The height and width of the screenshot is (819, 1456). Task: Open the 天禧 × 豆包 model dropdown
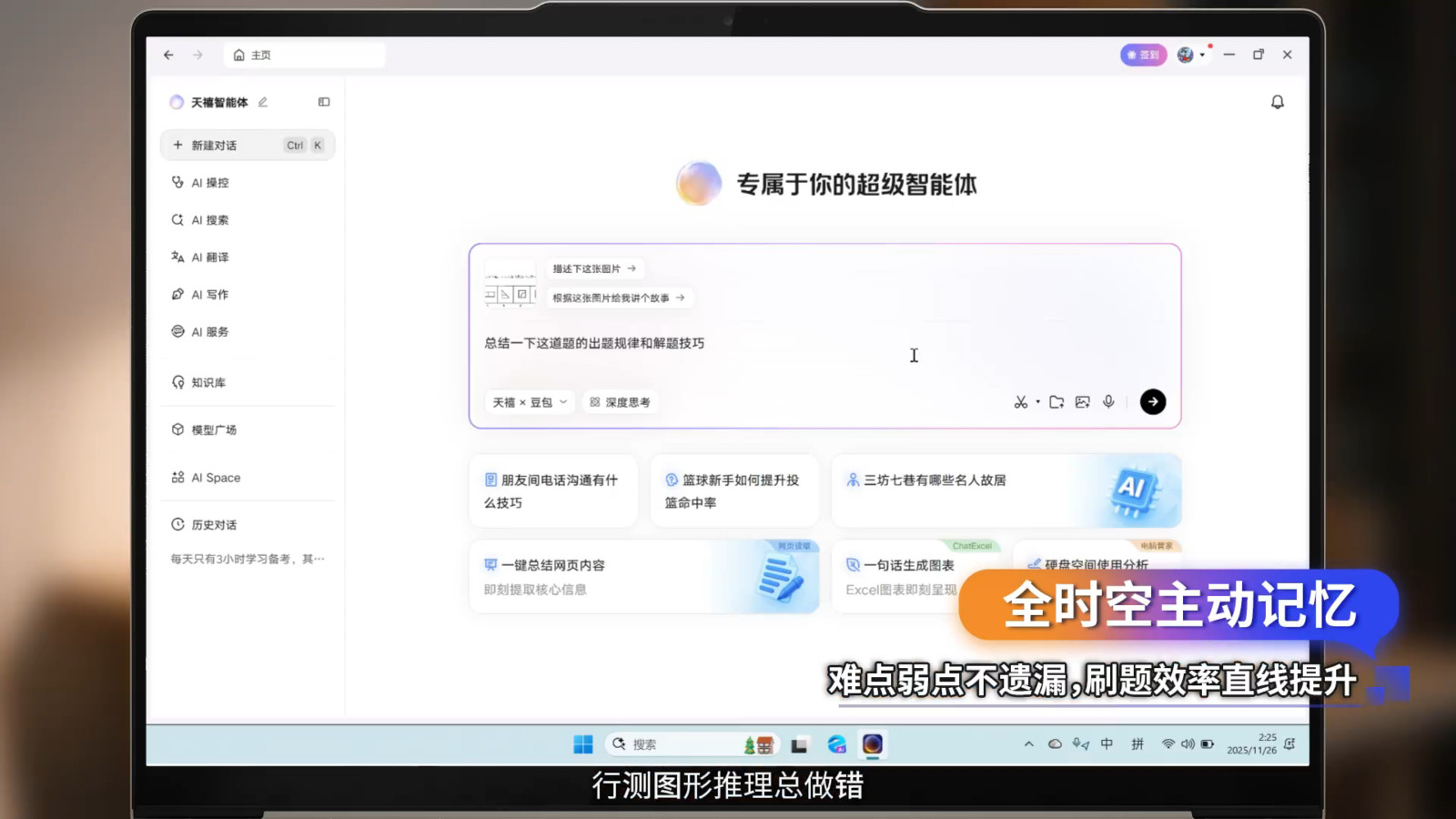[530, 401]
